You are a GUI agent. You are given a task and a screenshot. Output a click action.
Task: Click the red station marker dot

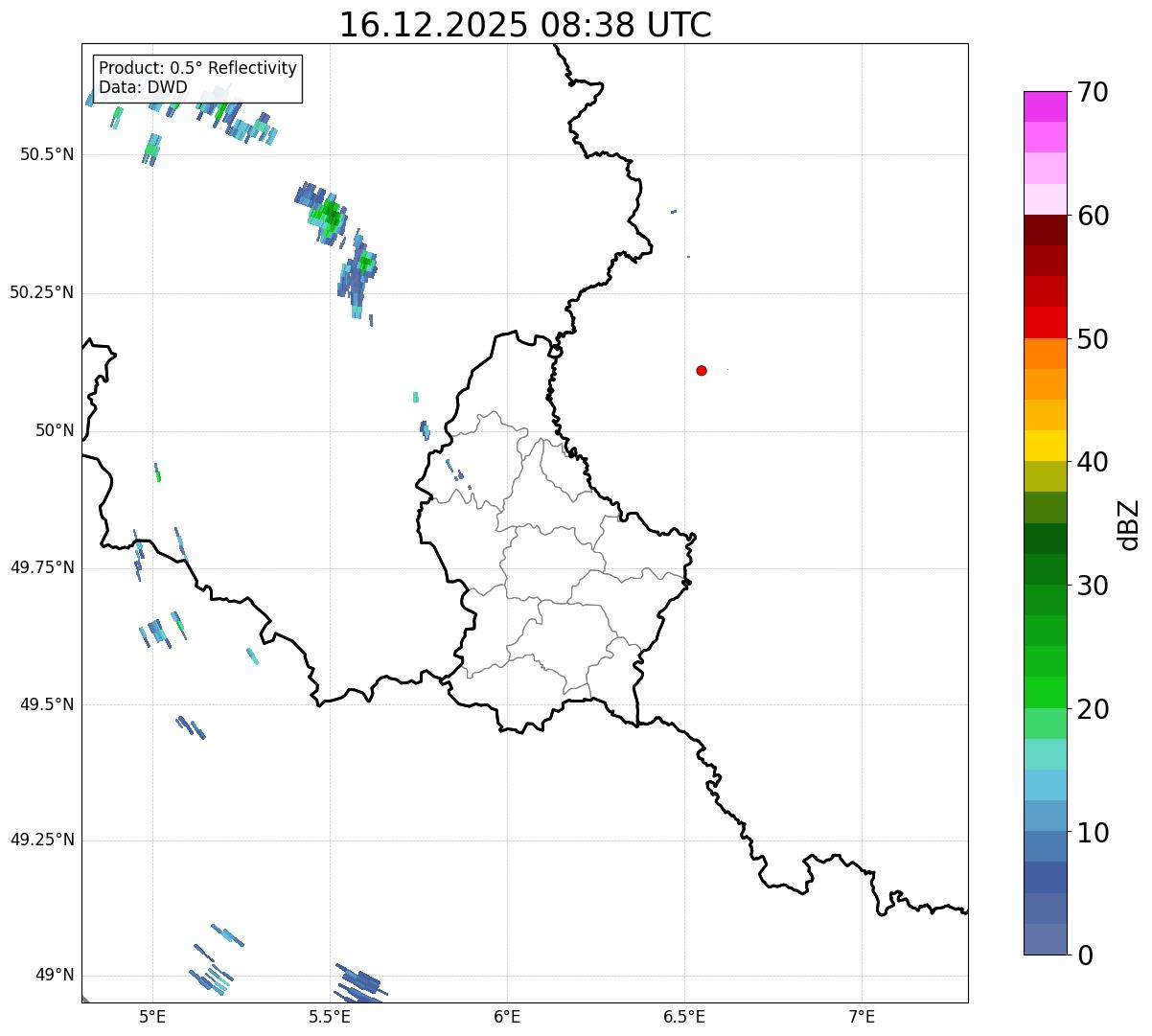[702, 370]
